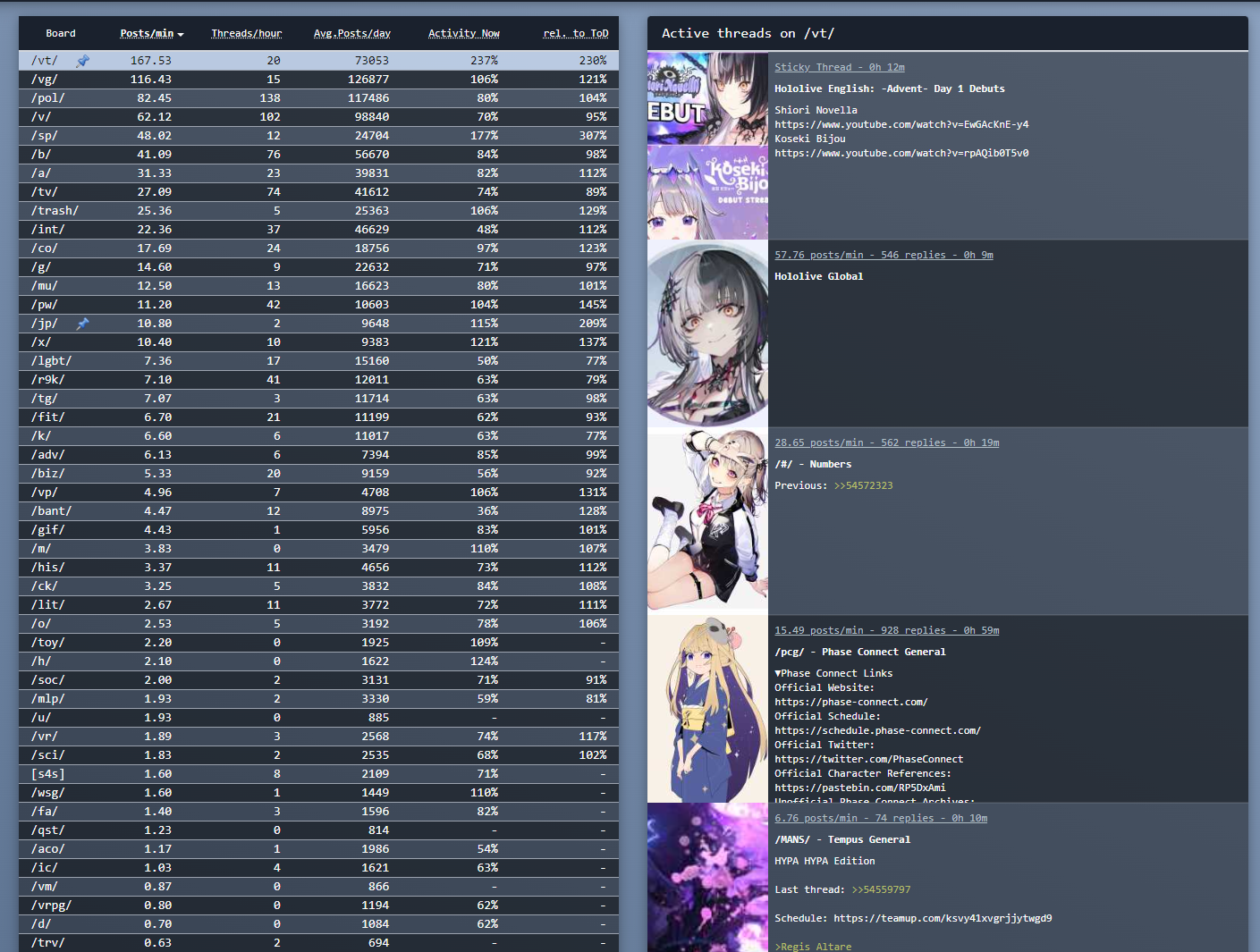Select the /sp/ board row

click(x=318, y=136)
